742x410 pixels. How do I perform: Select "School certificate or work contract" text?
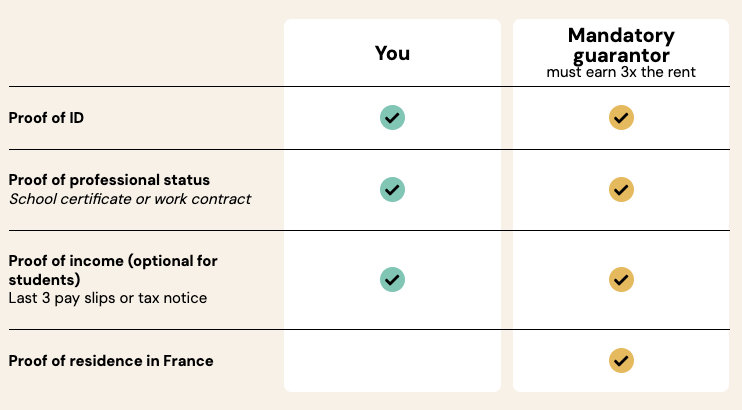pos(130,199)
